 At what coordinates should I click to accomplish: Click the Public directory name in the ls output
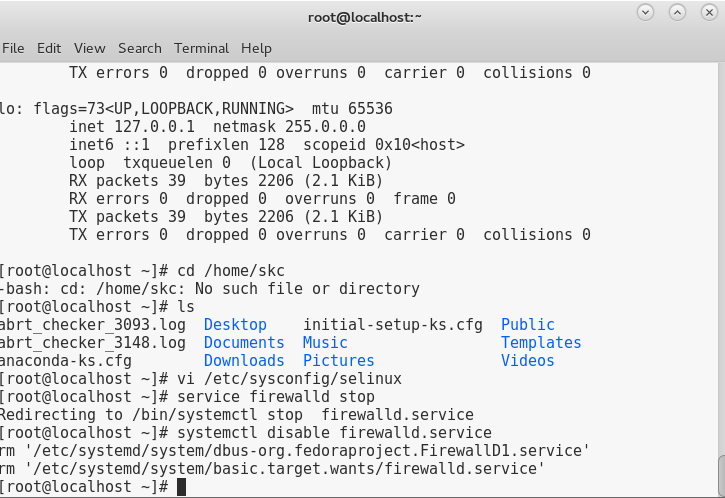tap(528, 325)
